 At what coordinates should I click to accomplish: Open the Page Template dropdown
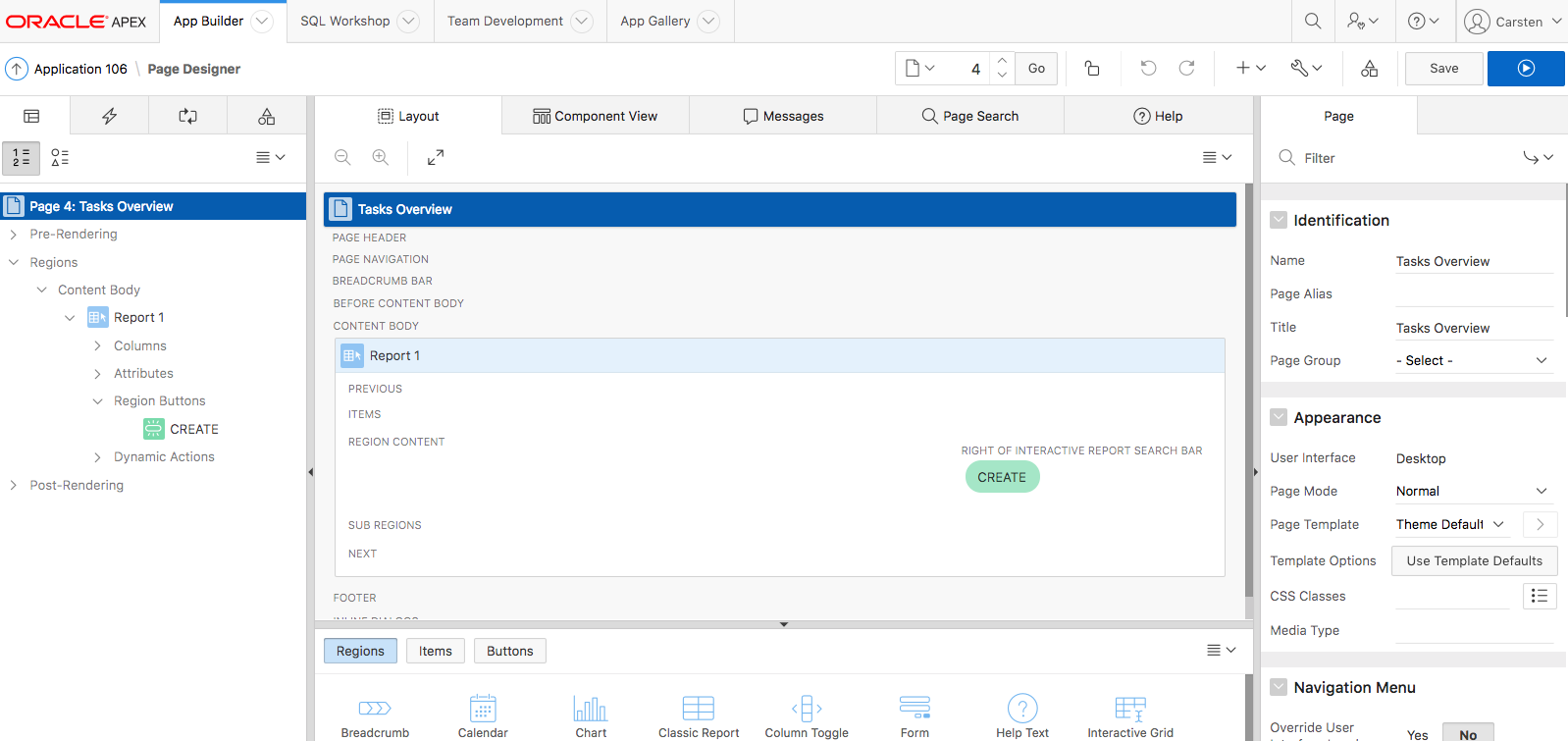click(x=1451, y=524)
